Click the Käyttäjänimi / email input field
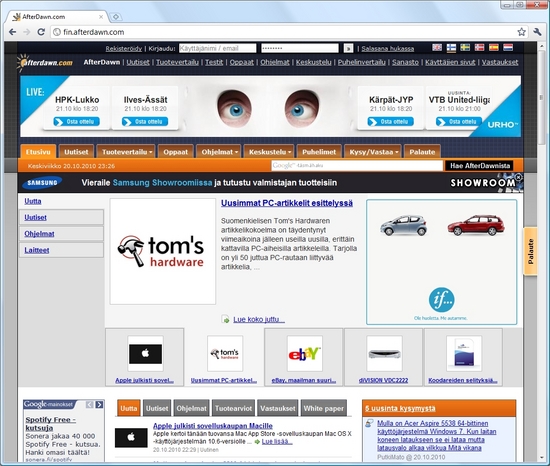This screenshot has width=550, height=466. [217, 48]
